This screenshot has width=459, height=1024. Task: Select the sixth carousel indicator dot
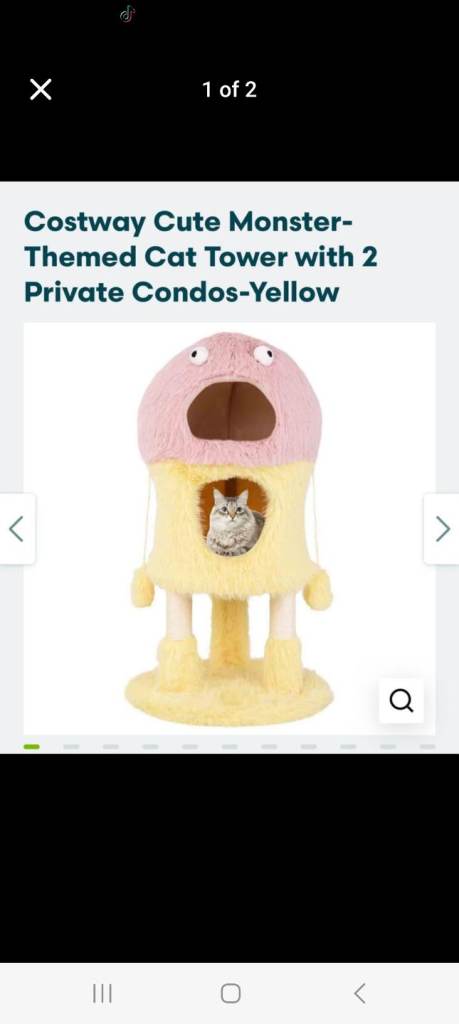(229, 746)
